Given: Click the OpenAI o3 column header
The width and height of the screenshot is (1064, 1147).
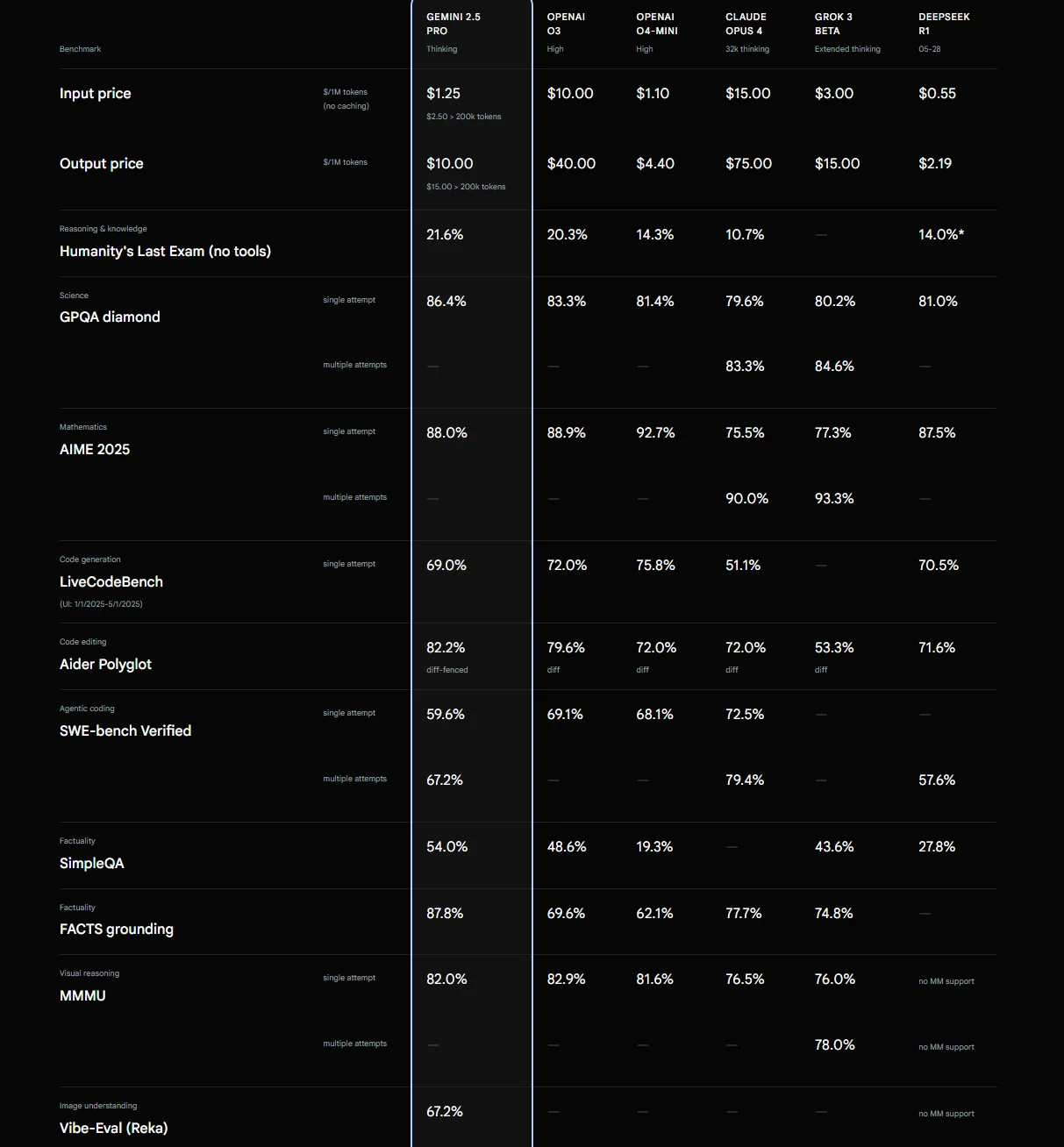Looking at the screenshot, I should tap(566, 24).
